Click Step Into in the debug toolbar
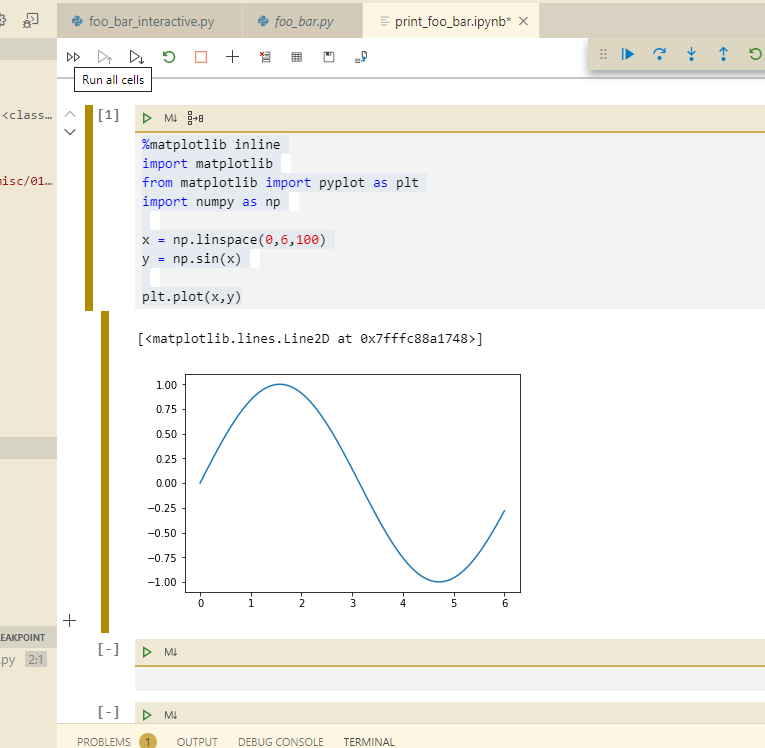 click(691, 54)
